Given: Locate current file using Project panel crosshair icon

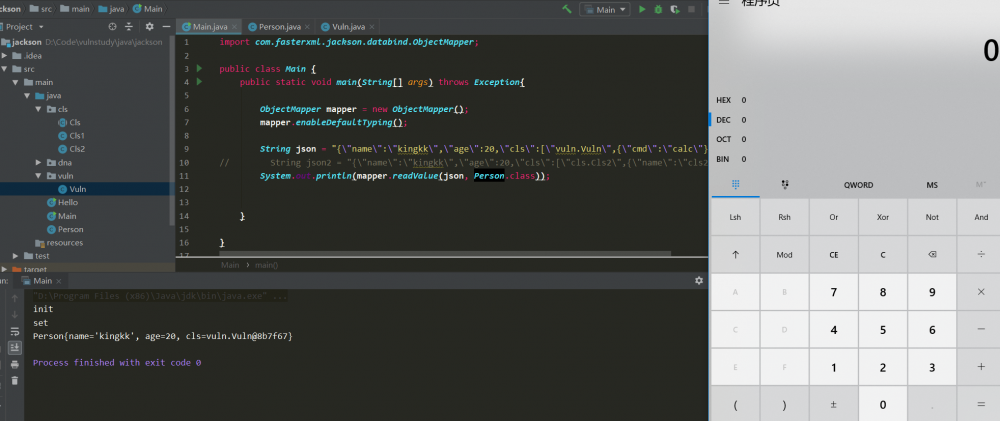Looking at the screenshot, I should [x=112, y=27].
